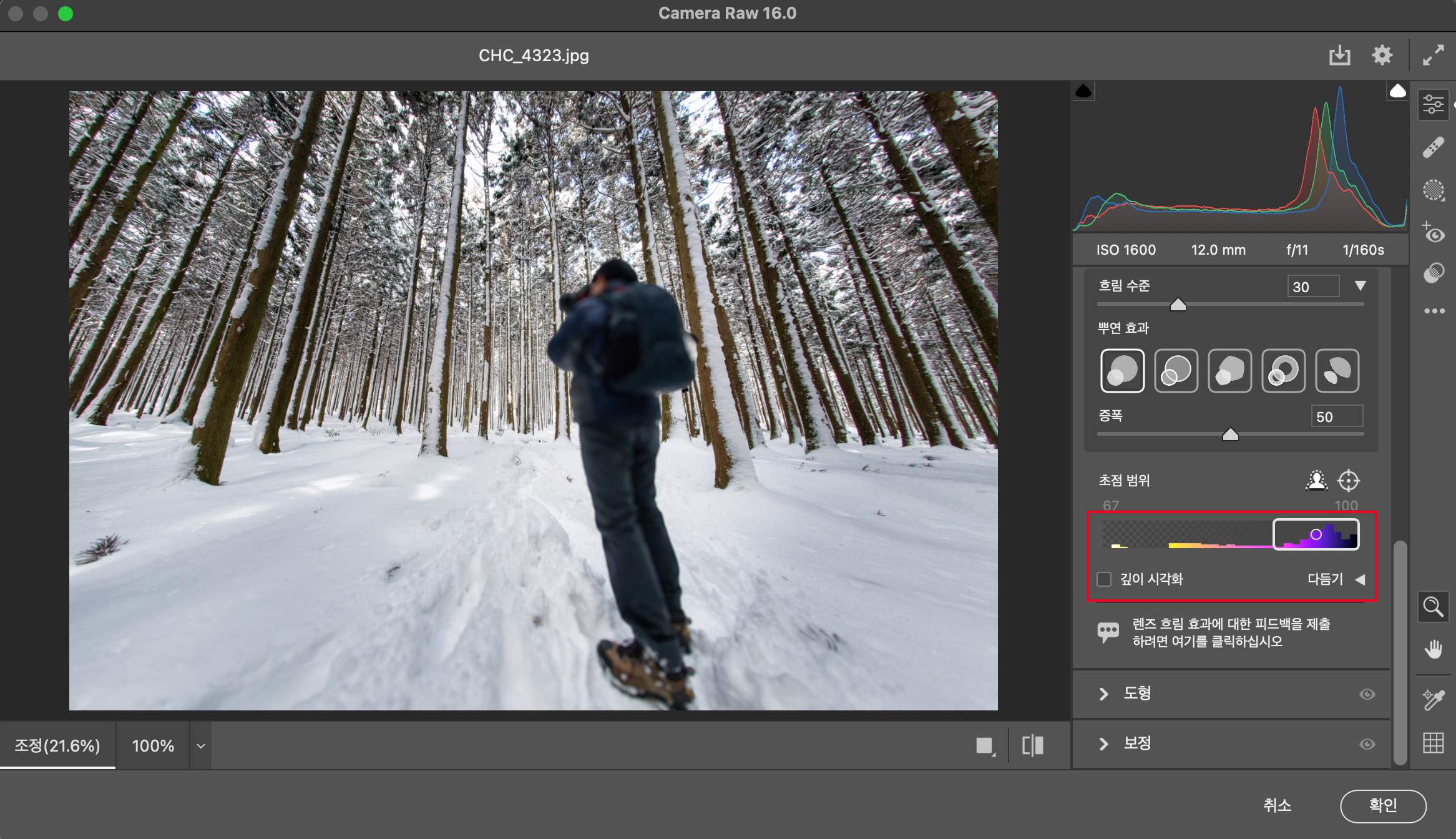This screenshot has width=1456, height=839.
Task: Open the zoom level dropdown arrow
Action: [x=201, y=746]
